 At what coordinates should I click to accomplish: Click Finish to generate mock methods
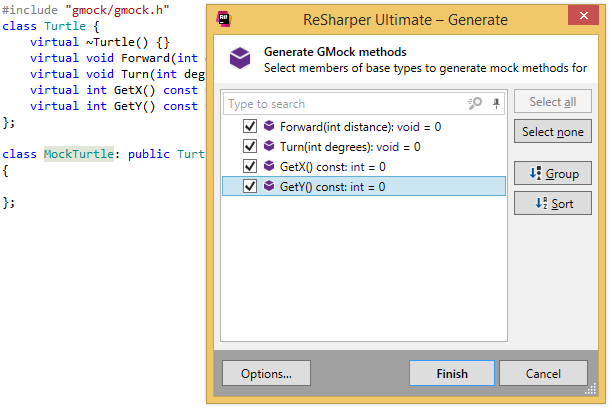452,373
